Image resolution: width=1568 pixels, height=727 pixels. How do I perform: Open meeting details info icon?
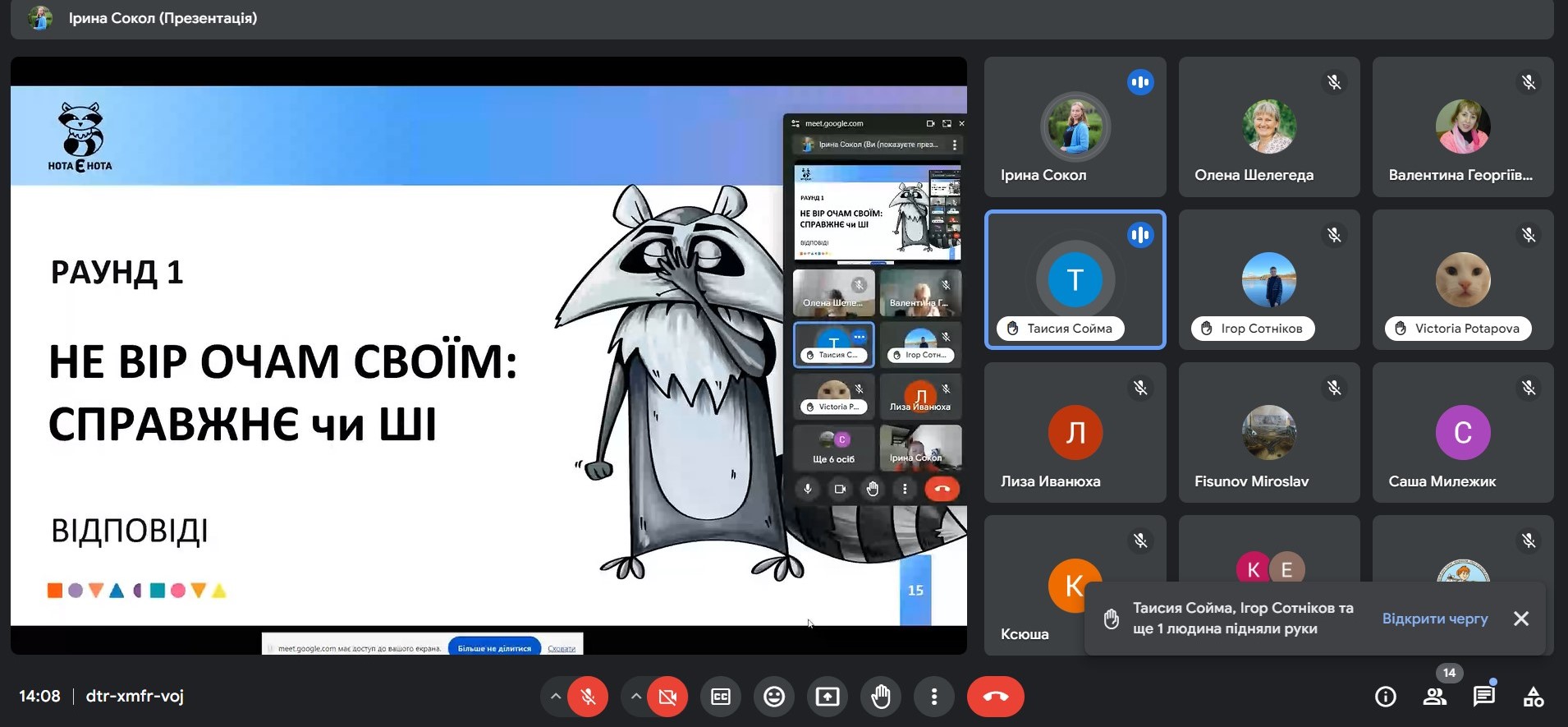1385,697
